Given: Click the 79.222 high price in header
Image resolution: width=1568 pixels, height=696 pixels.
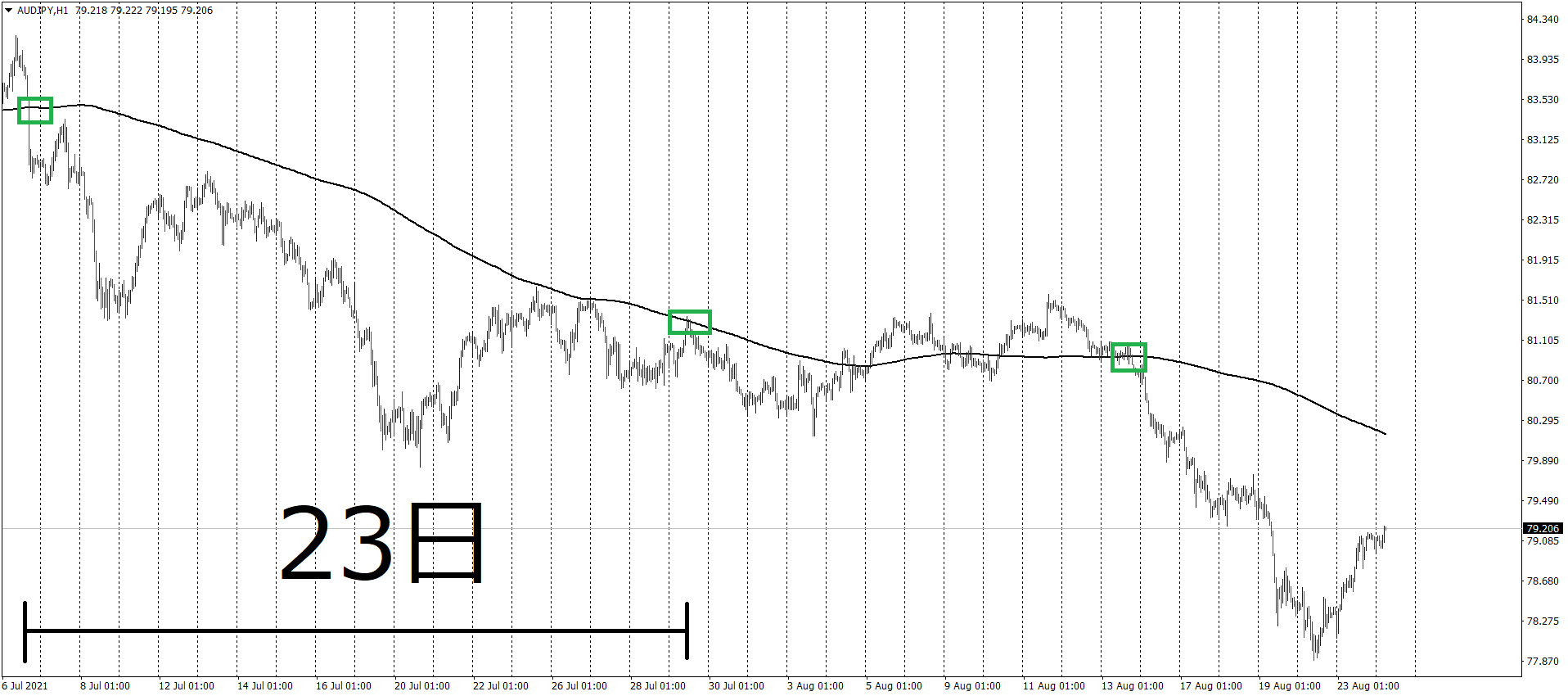Looking at the screenshot, I should [x=125, y=11].
